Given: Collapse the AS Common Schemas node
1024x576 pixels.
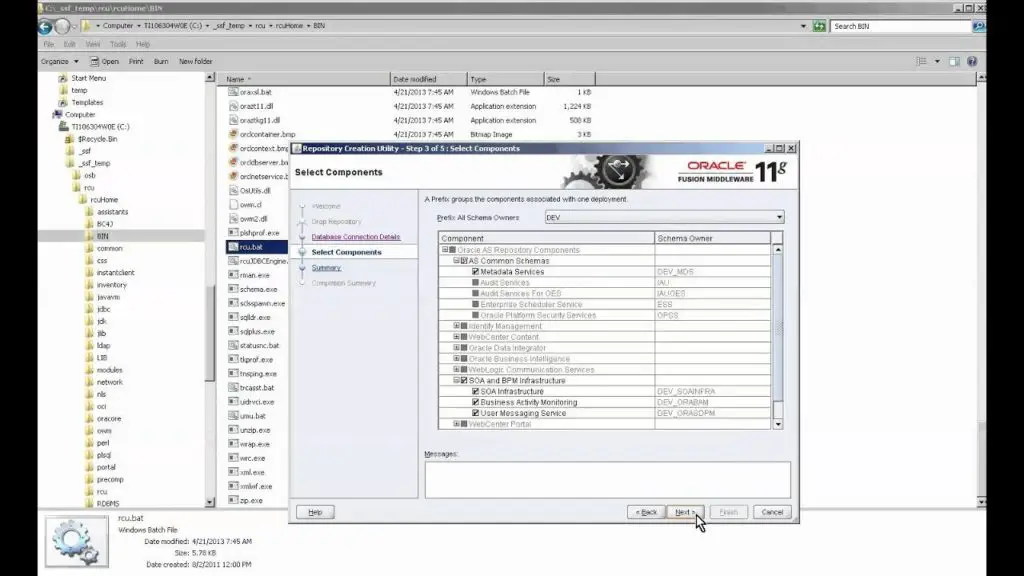Looking at the screenshot, I should point(456,261).
